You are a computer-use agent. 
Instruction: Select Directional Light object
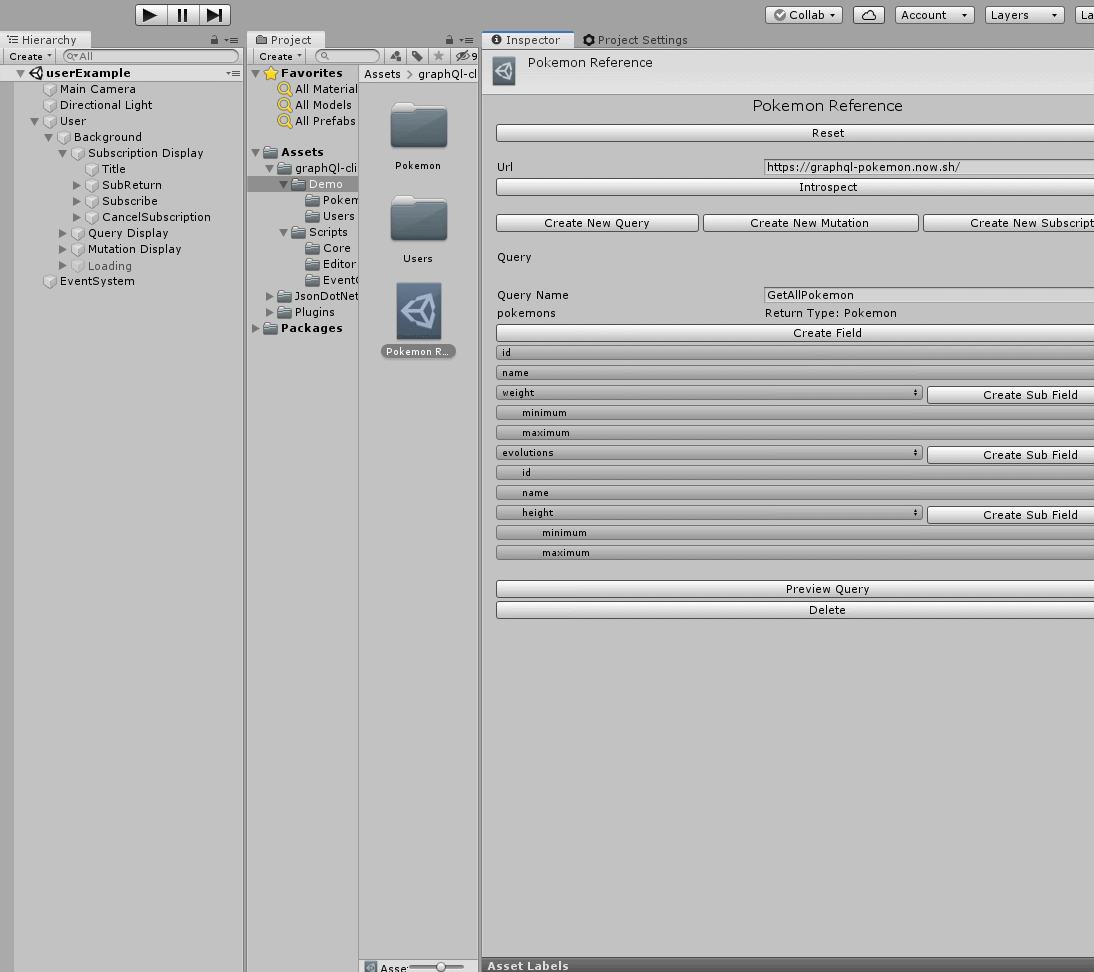coord(106,105)
